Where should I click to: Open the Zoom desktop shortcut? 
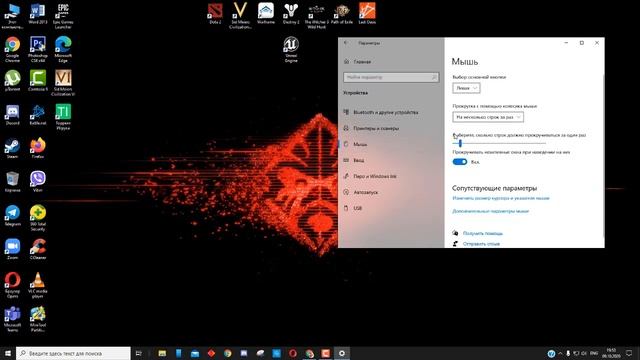click(x=12, y=249)
